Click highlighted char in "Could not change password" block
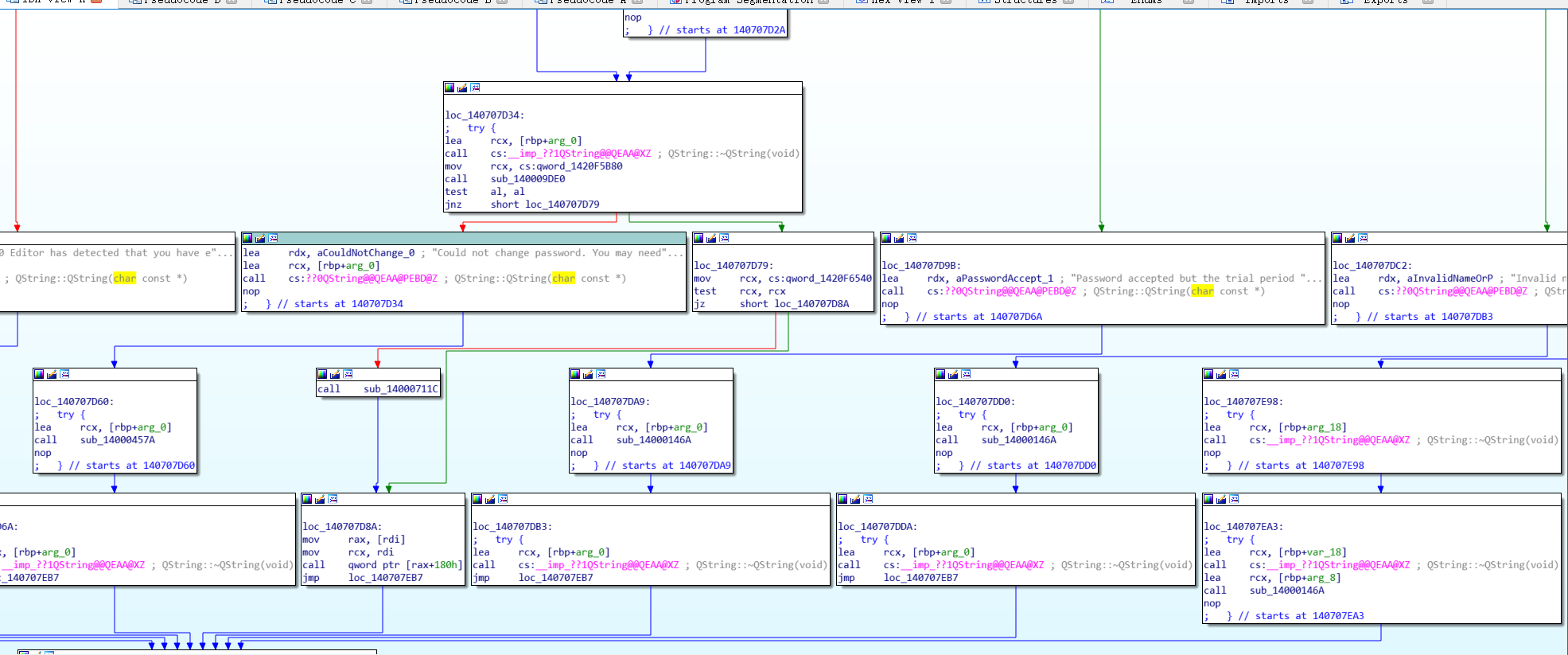 click(563, 279)
